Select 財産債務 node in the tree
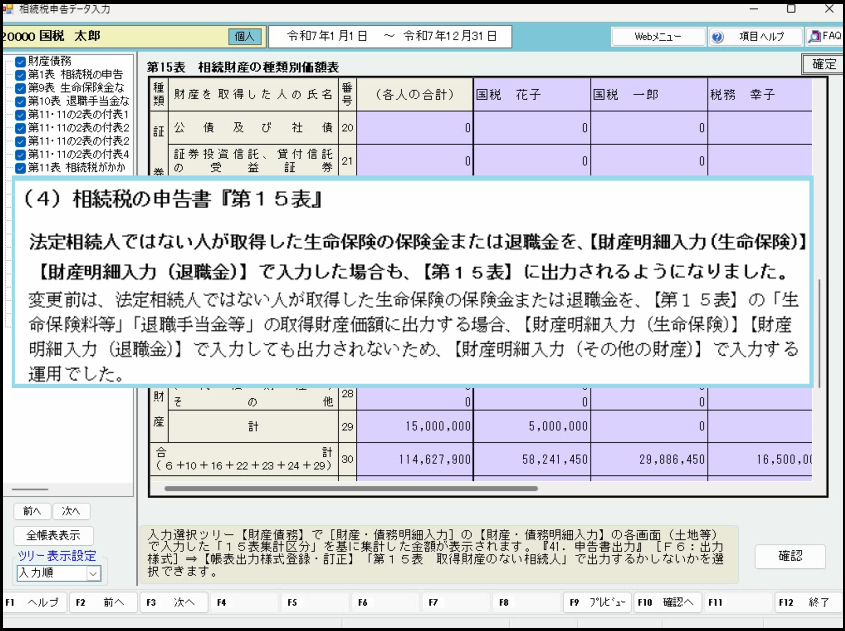Image resolution: width=845 pixels, height=631 pixels. [50, 61]
